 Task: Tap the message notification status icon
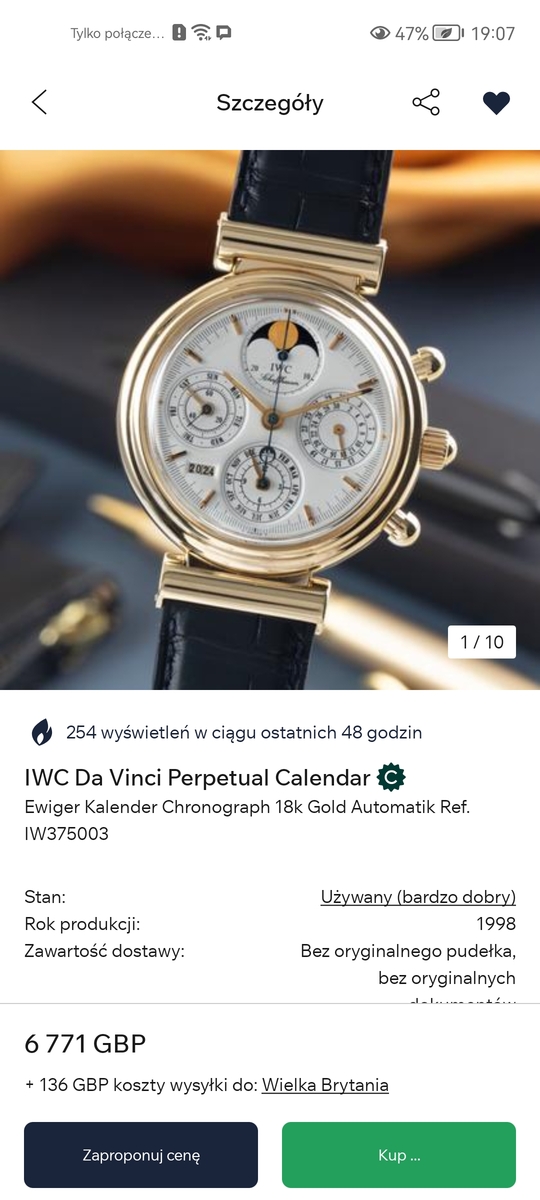[224, 33]
